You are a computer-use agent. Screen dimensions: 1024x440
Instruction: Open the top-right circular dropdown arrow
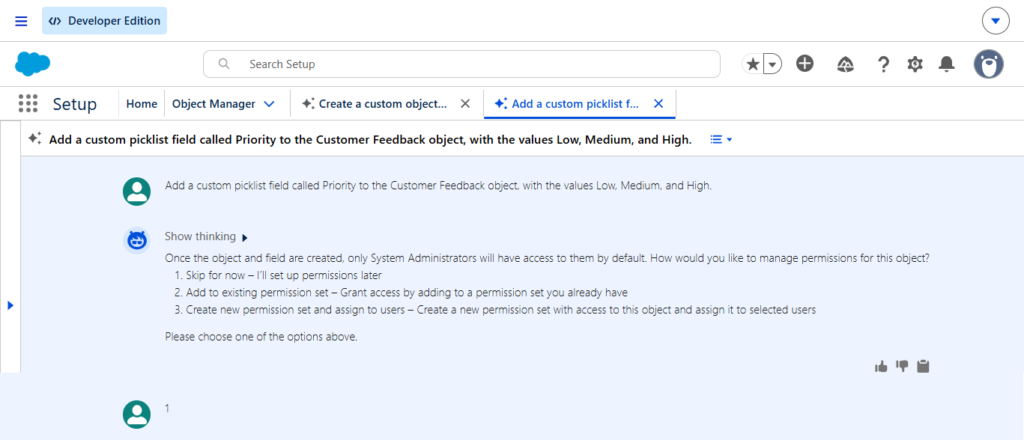(995, 21)
